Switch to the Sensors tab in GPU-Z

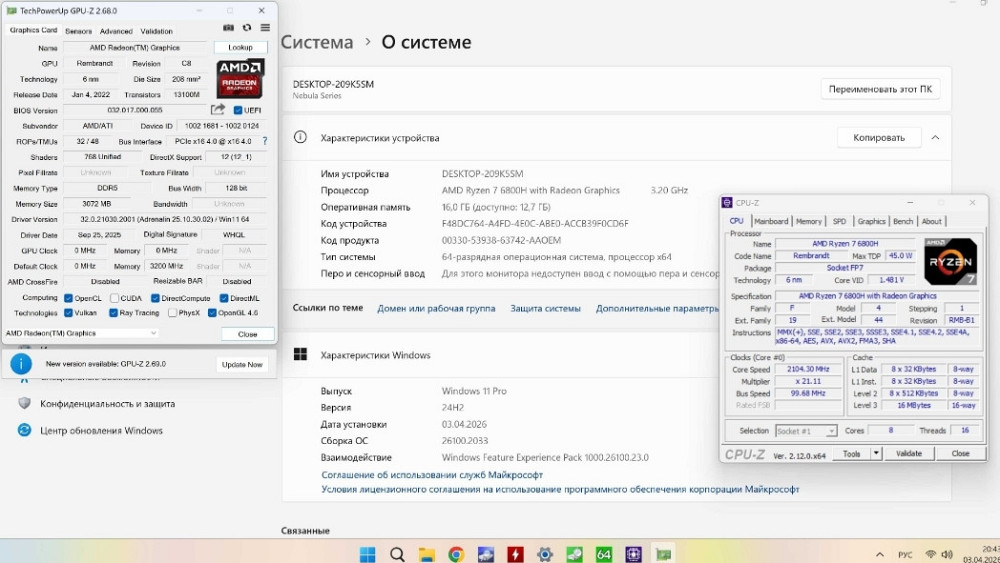click(78, 31)
